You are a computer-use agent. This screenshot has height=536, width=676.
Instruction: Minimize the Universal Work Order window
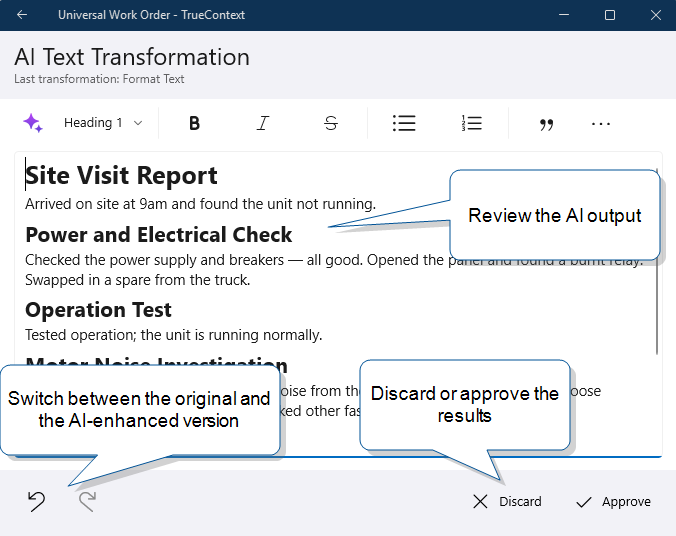tap(564, 15)
